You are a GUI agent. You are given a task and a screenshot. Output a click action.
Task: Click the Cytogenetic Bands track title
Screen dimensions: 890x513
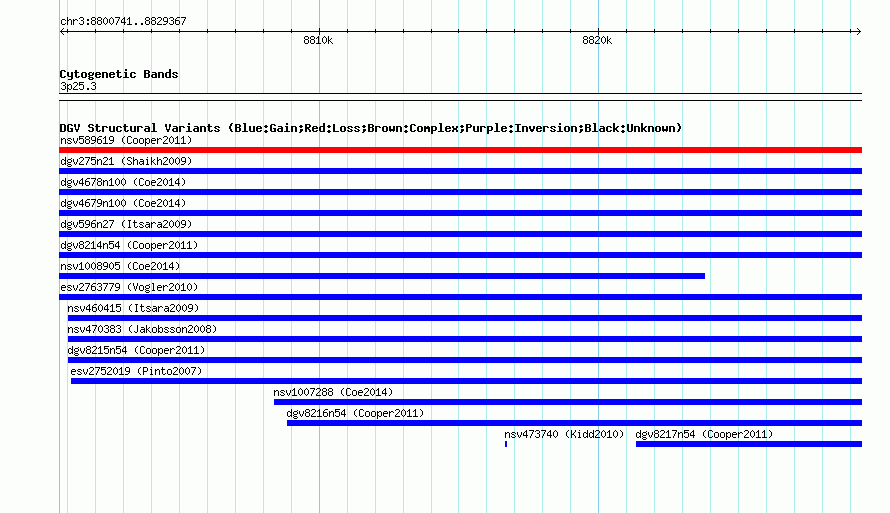click(119, 74)
